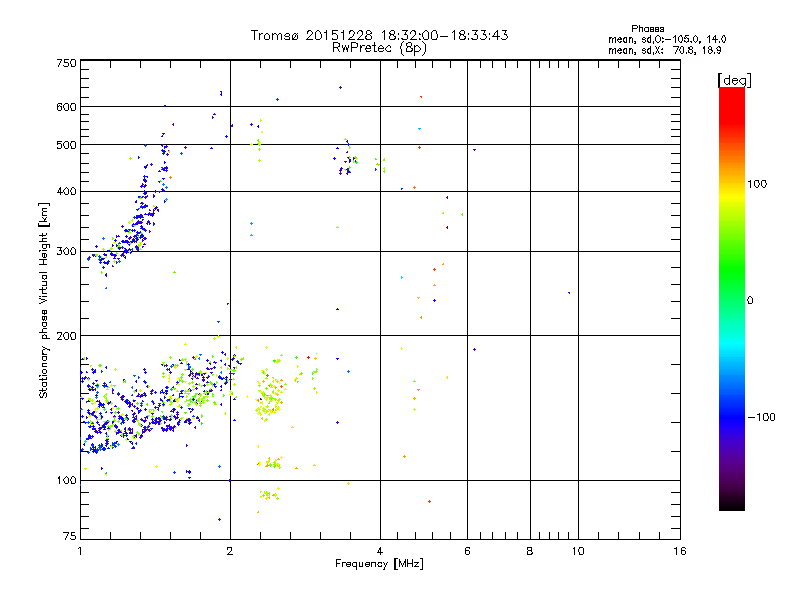Click the '[deg]' colorbar unit label

(x=734, y=80)
